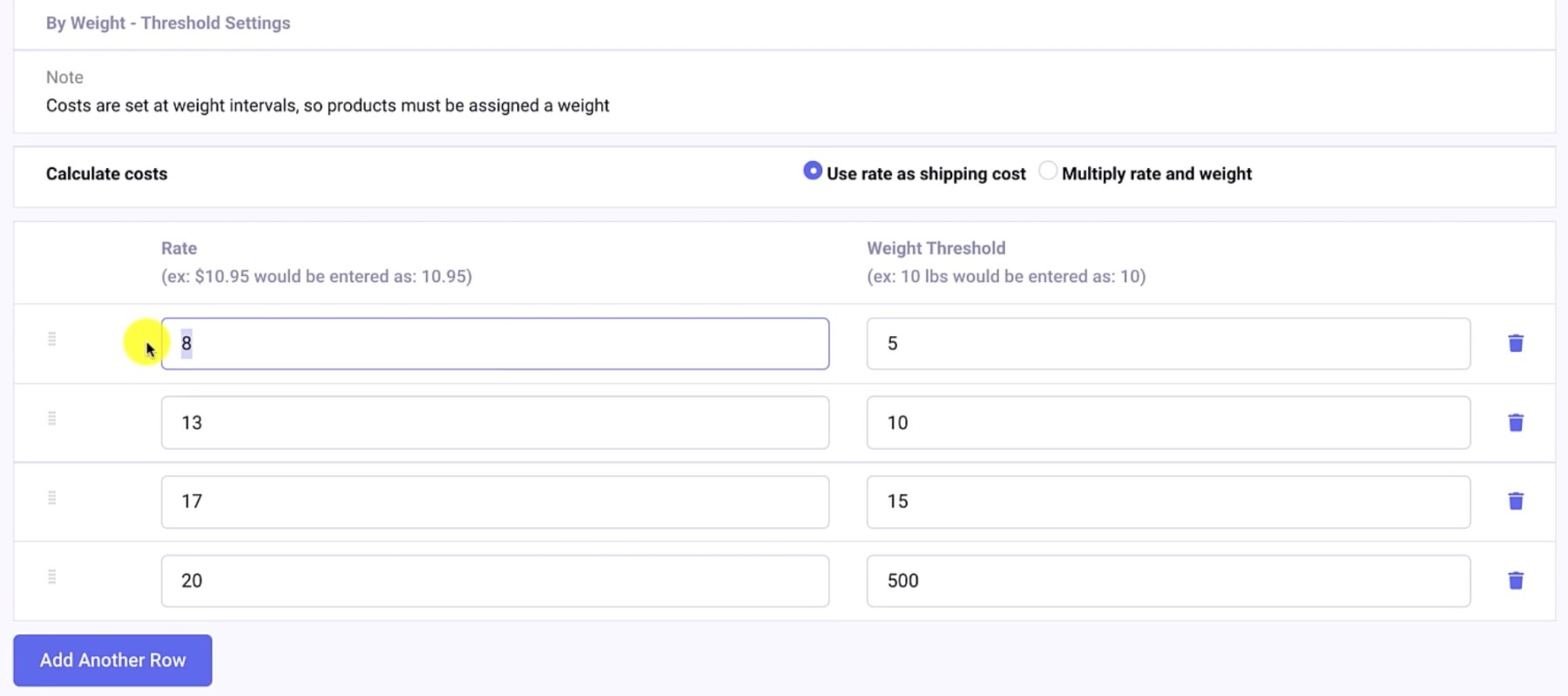Click the By Weight - Threshold Settings heading
1568x696 pixels.
168,23
